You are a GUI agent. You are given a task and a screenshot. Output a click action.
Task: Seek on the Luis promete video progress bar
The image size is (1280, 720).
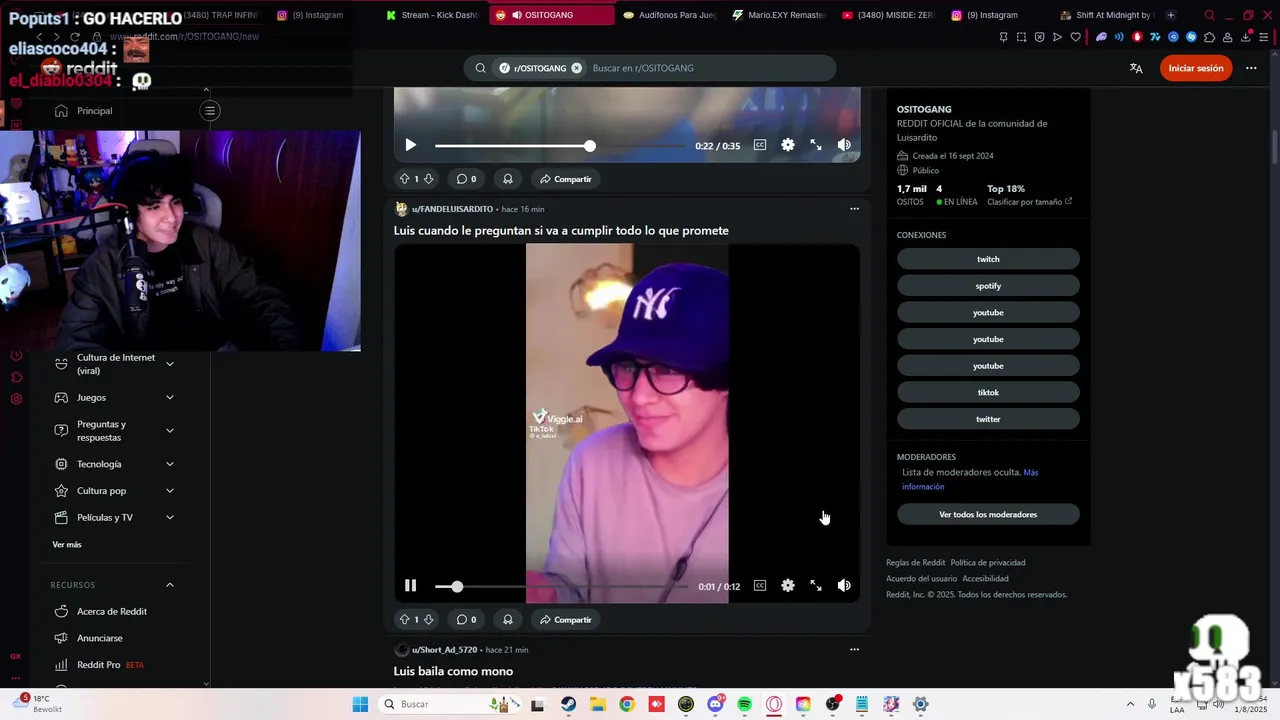[561, 587]
